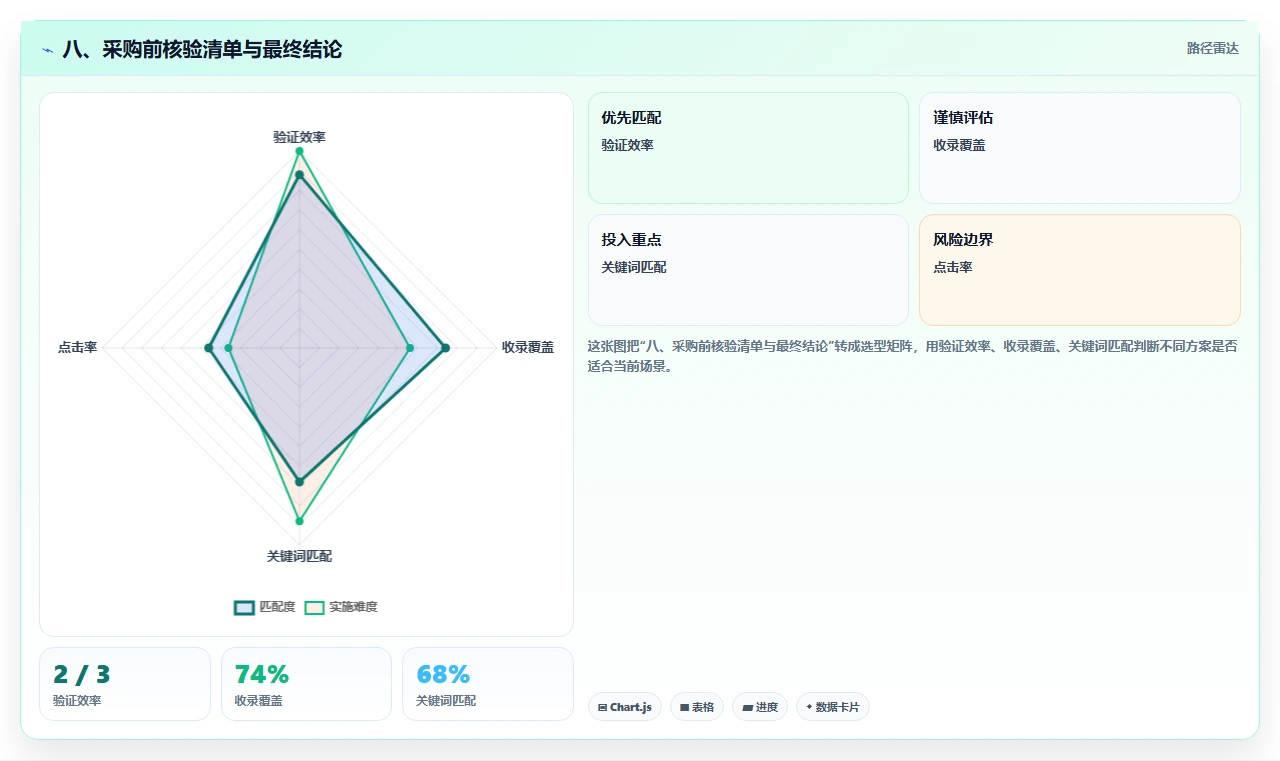Click 验证效率 caption under 2 / 3

tap(77, 701)
